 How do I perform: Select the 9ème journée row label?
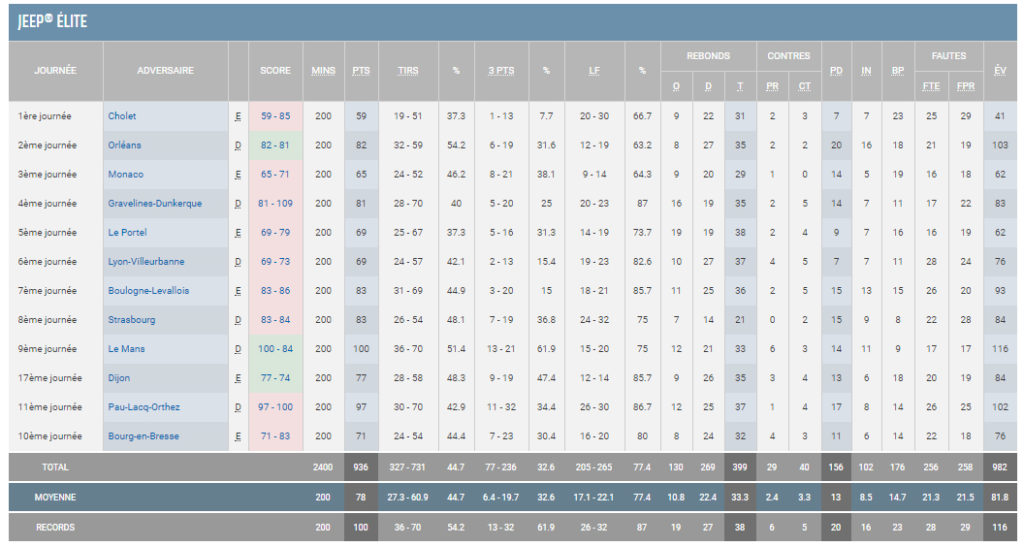pos(48,349)
